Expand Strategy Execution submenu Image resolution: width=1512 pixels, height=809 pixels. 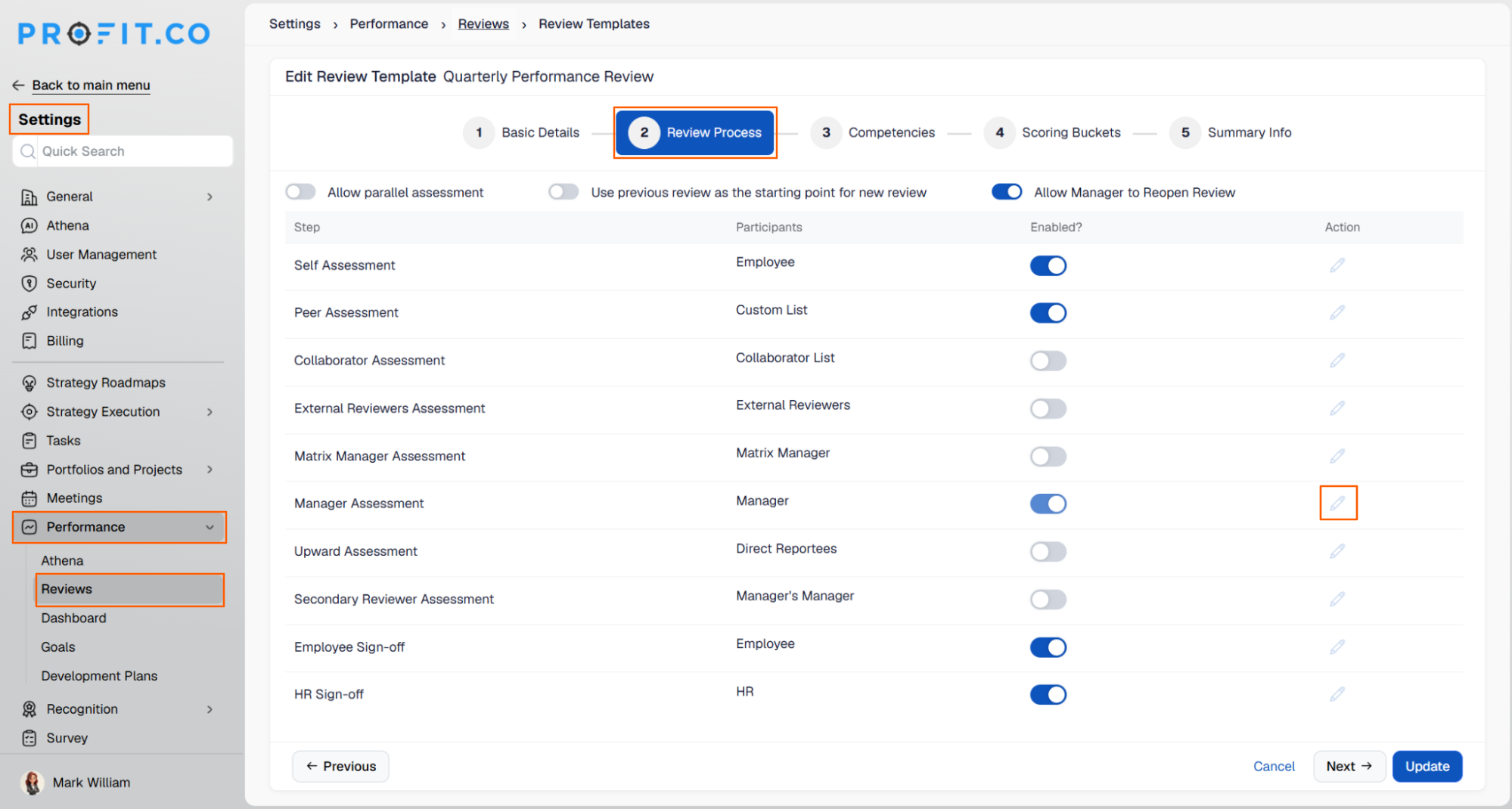tap(210, 412)
